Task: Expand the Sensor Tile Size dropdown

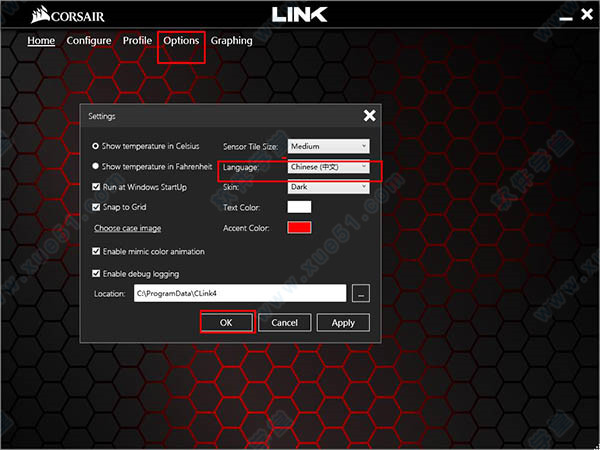Action: (328, 146)
